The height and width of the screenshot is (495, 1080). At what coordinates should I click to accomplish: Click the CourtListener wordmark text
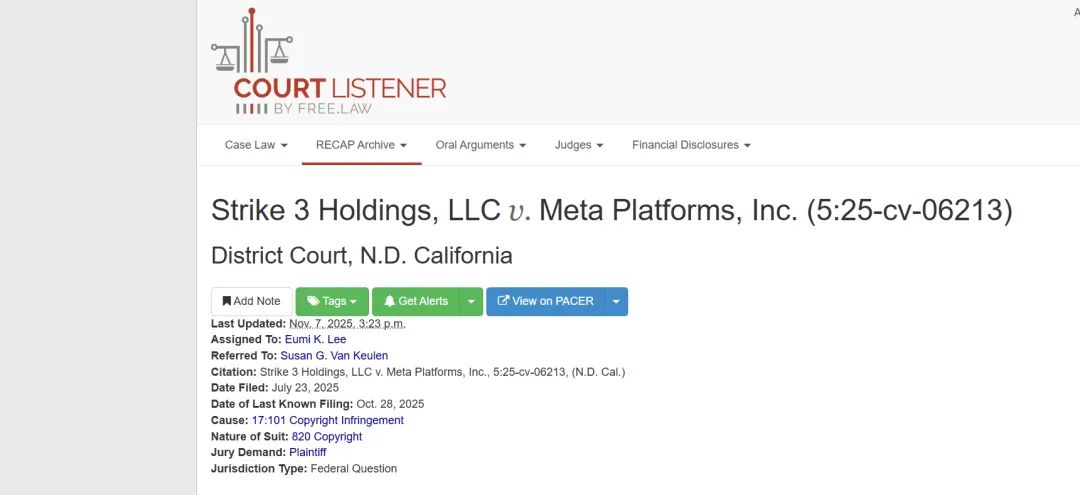coord(340,89)
